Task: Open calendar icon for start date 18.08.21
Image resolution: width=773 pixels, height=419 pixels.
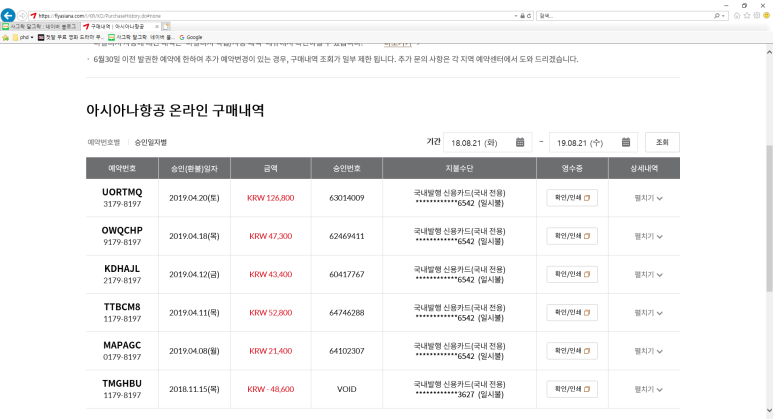Action: (x=520, y=142)
